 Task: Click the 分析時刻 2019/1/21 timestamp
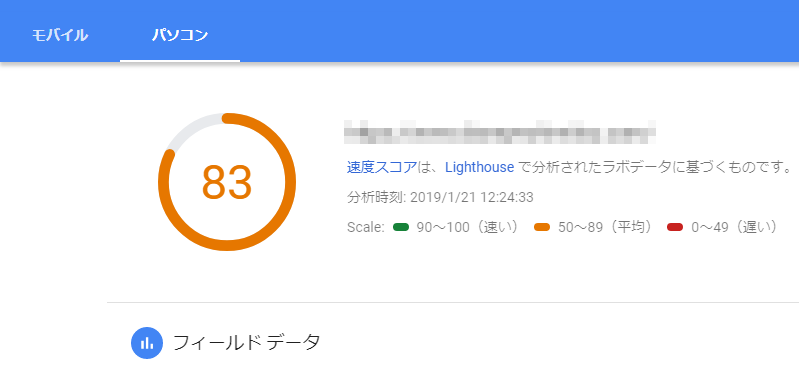point(440,197)
